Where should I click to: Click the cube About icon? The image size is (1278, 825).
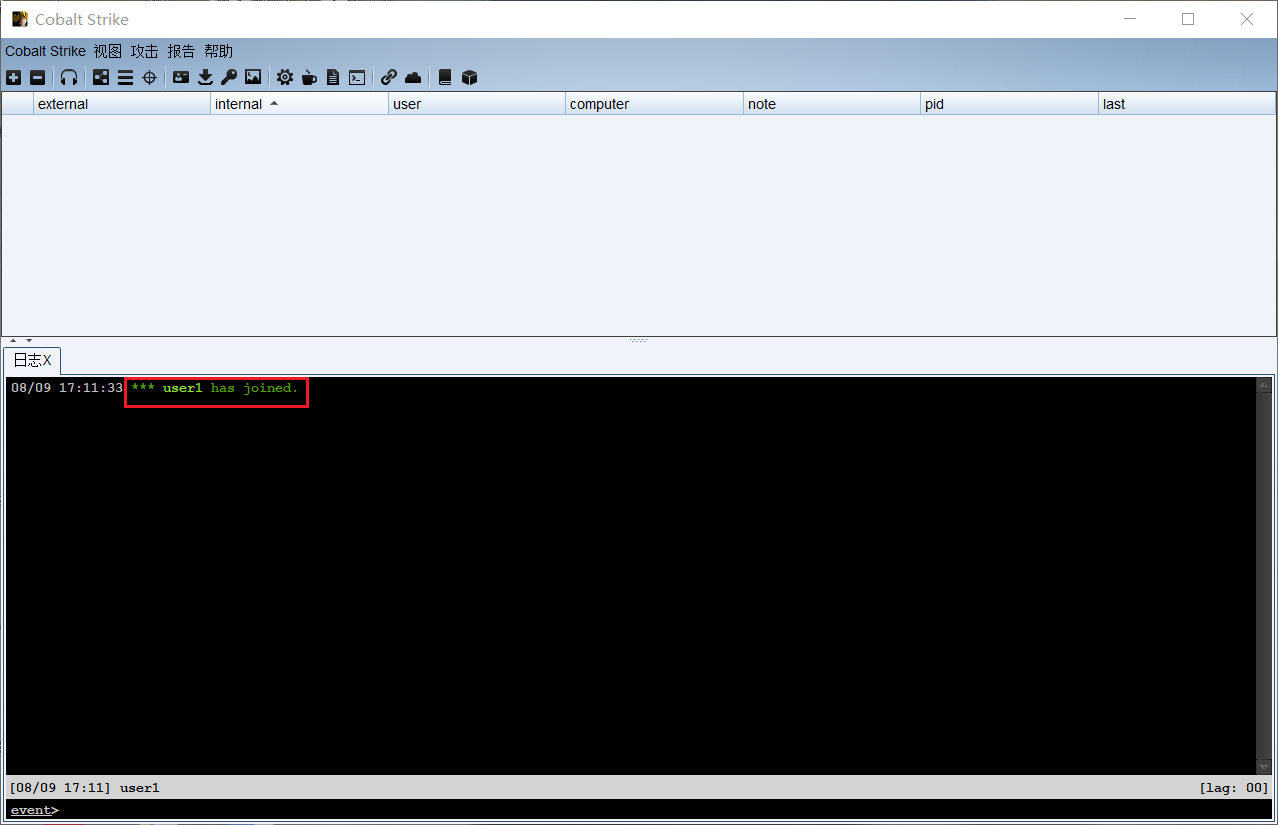pyautogui.click(x=469, y=77)
